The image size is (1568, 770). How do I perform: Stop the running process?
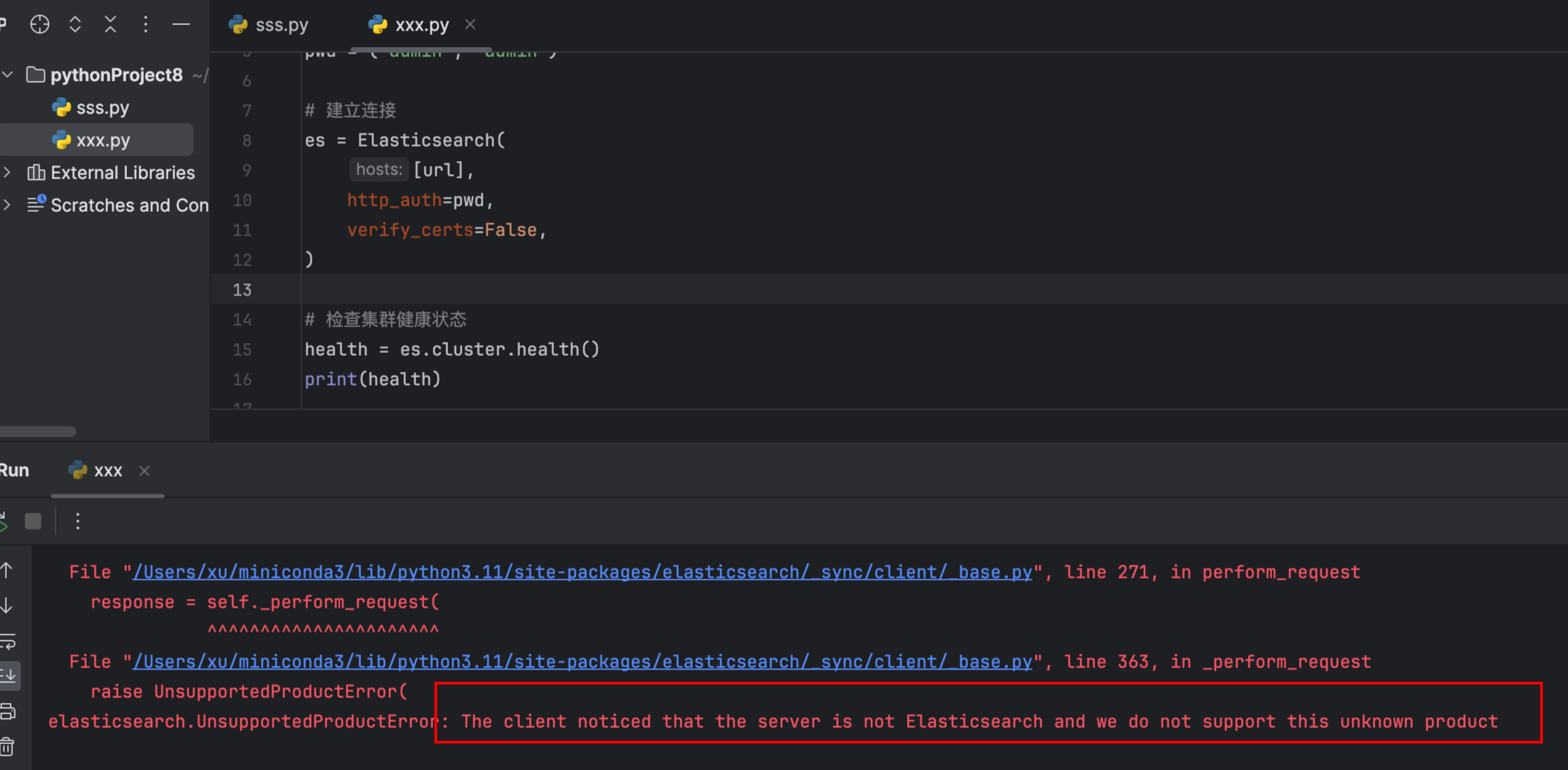tap(33, 521)
